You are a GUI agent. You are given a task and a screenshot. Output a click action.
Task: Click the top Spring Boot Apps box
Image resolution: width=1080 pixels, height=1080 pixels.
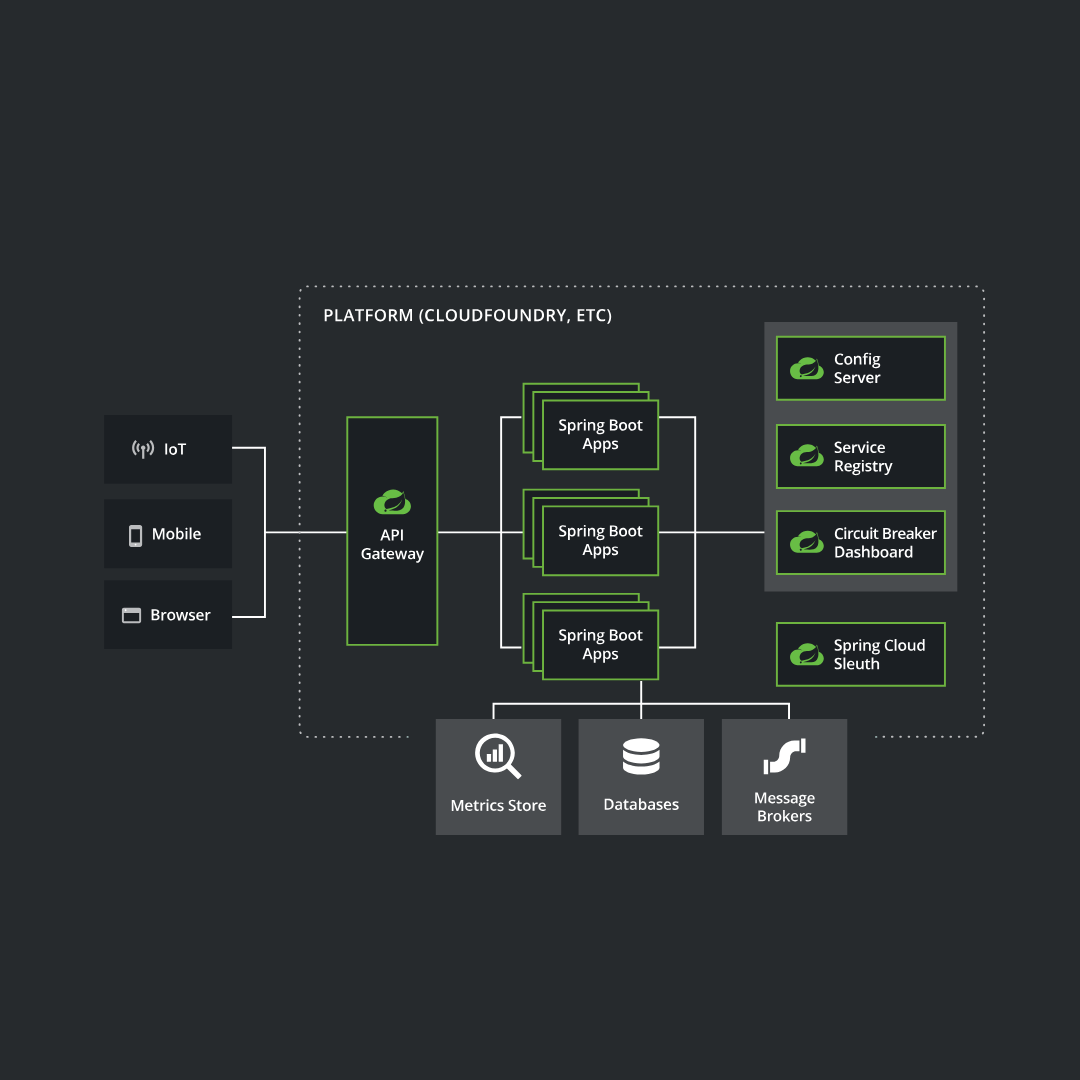pos(601,435)
